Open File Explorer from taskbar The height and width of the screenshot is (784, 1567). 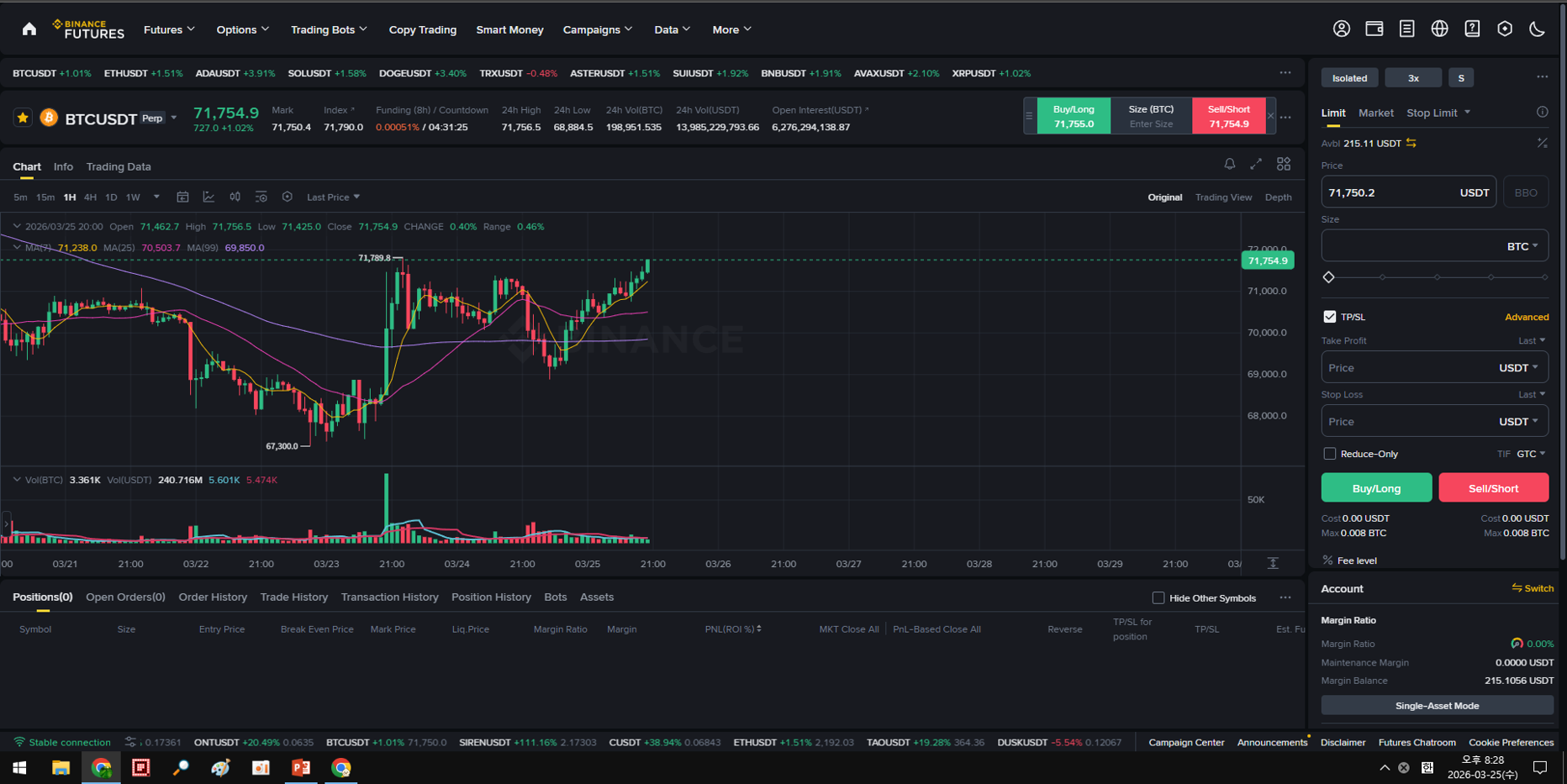click(61, 768)
